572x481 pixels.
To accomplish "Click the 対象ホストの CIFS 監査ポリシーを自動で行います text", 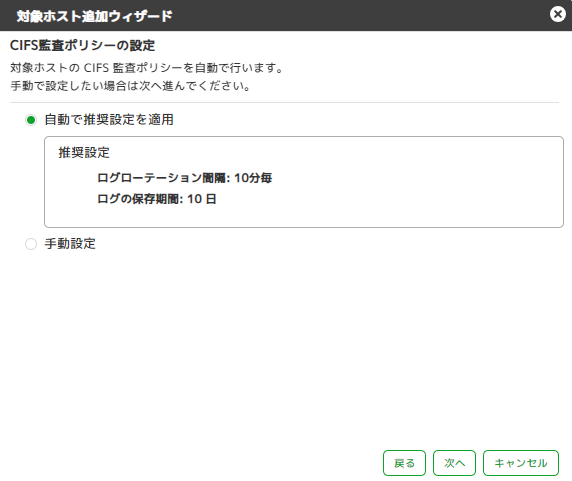I will point(147,68).
